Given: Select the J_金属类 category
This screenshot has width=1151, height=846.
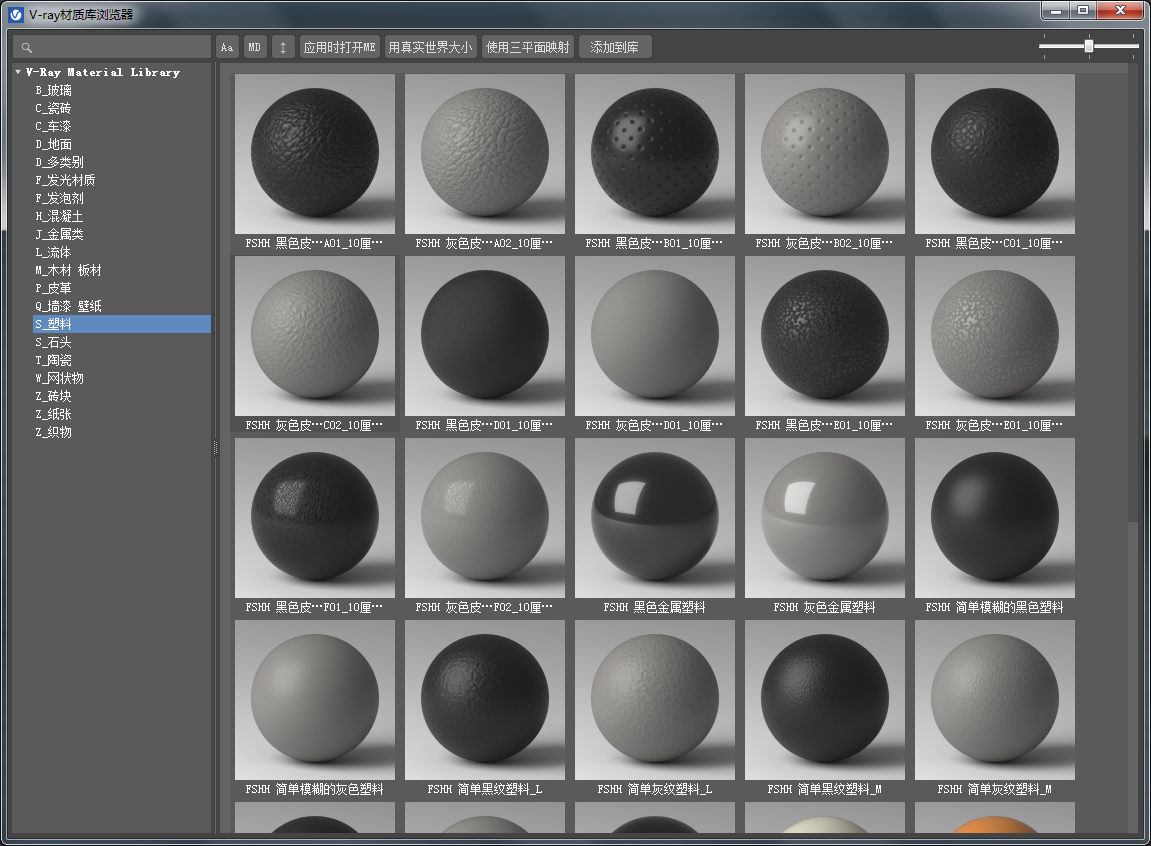Looking at the screenshot, I should pos(59,234).
